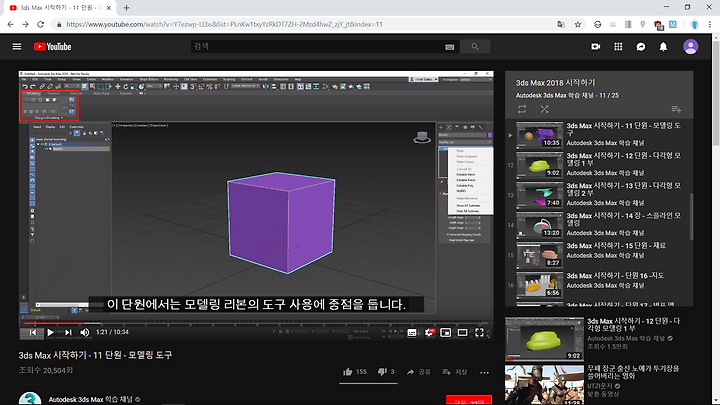Viewport: 720px width, 405px height.
Task: Toggle playlist shuffle
Action: [x=544, y=109]
